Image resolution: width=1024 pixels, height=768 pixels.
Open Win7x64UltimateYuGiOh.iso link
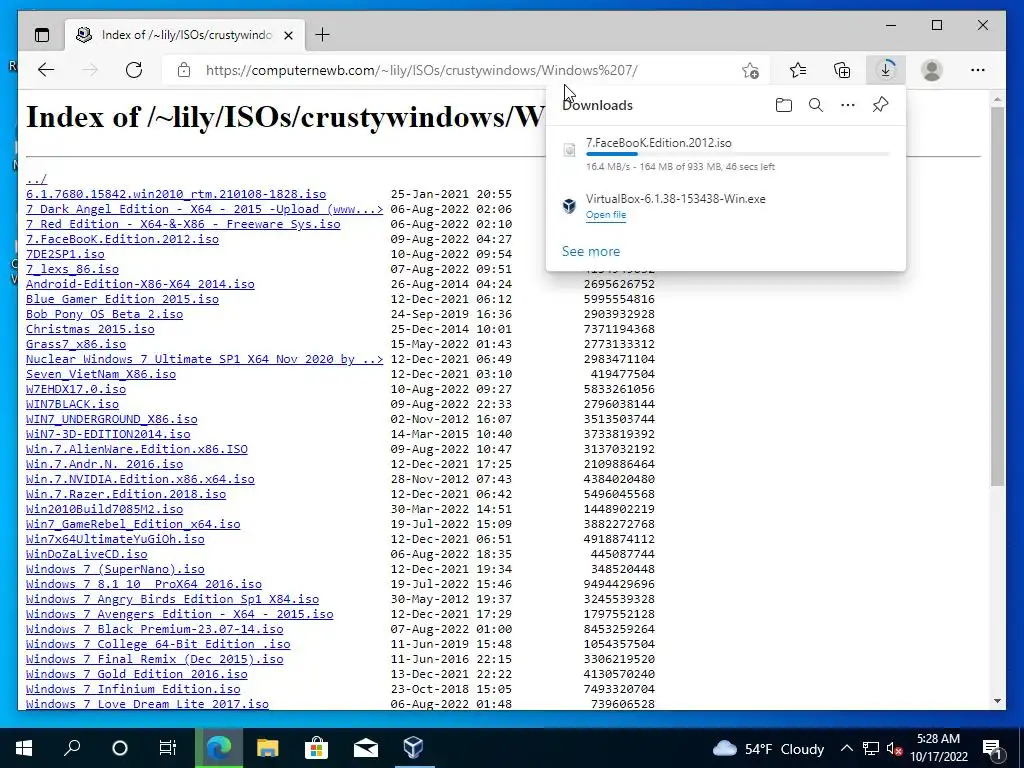pyautogui.click(x=115, y=539)
